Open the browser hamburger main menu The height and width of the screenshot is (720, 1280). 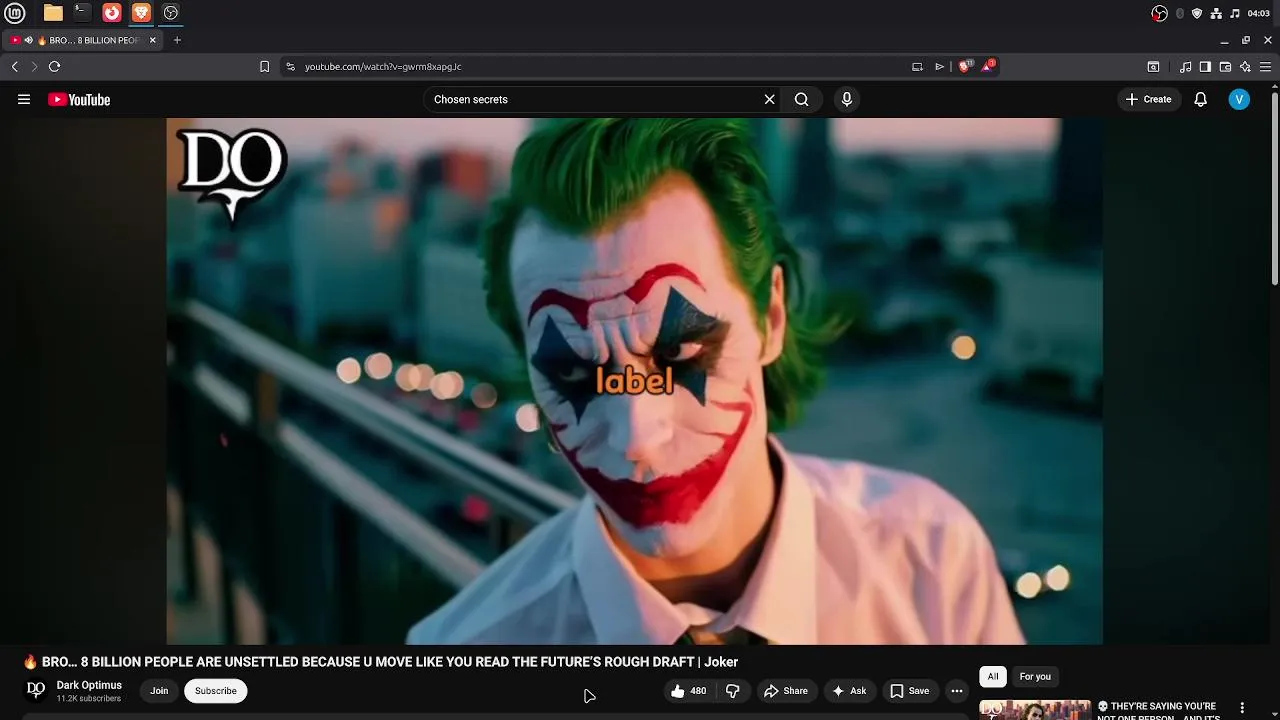click(1265, 66)
